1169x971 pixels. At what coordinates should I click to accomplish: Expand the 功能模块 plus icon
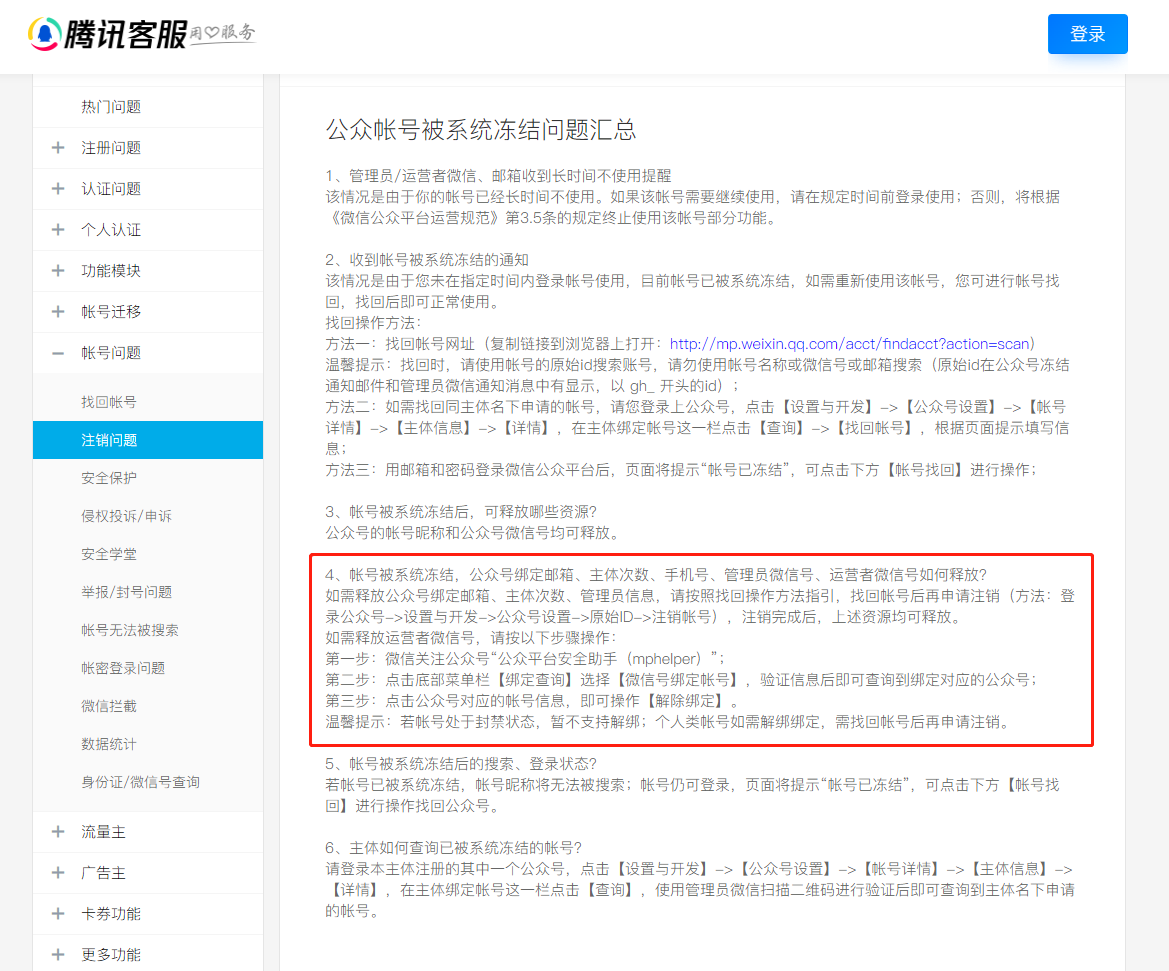(58, 271)
